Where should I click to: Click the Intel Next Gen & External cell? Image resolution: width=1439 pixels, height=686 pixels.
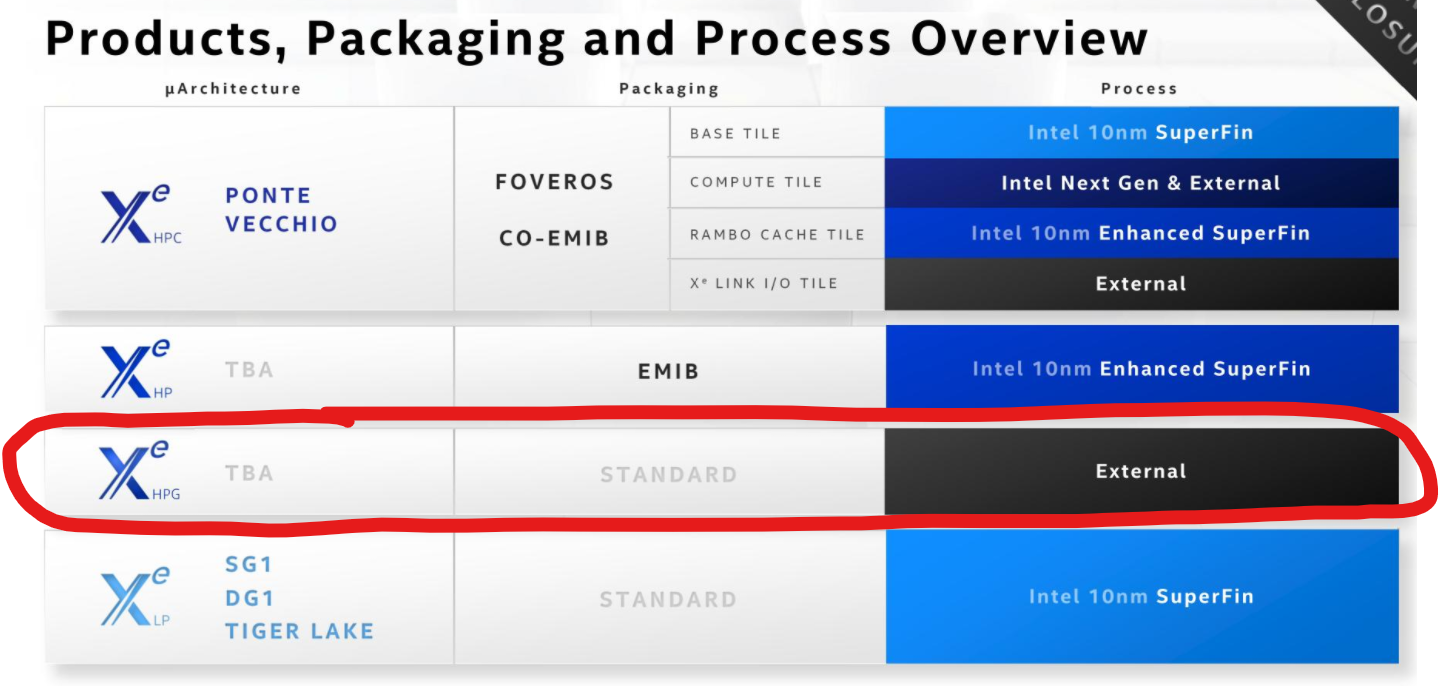1141,183
